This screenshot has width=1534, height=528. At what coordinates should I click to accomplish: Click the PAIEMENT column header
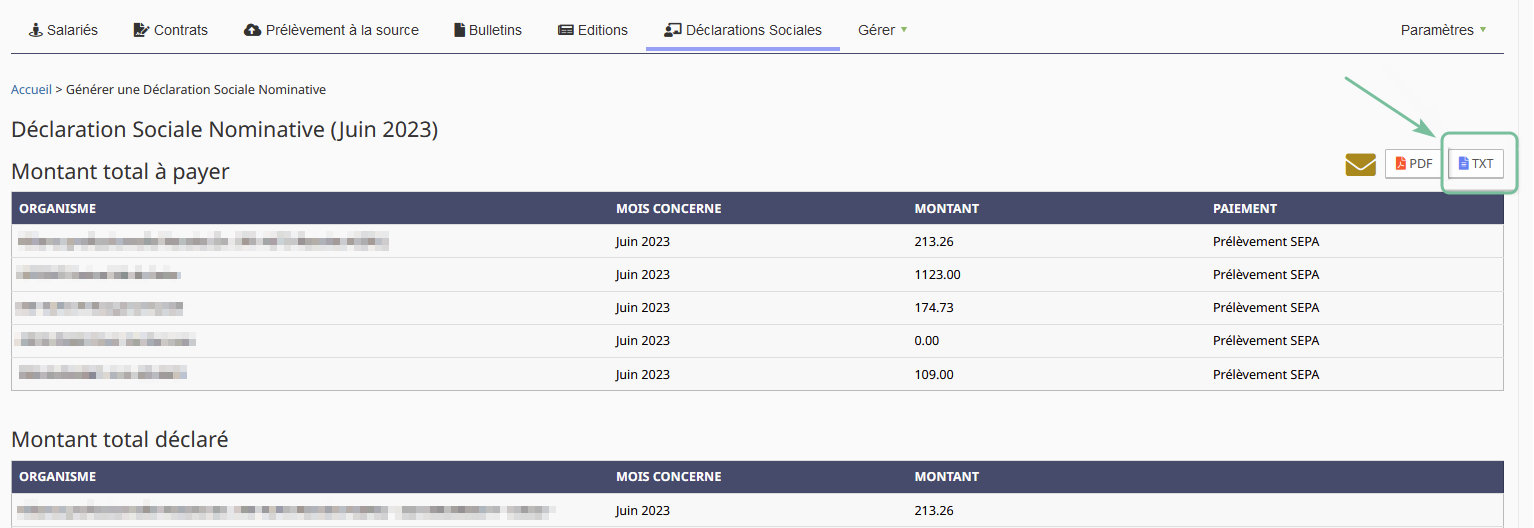[x=1244, y=209]
